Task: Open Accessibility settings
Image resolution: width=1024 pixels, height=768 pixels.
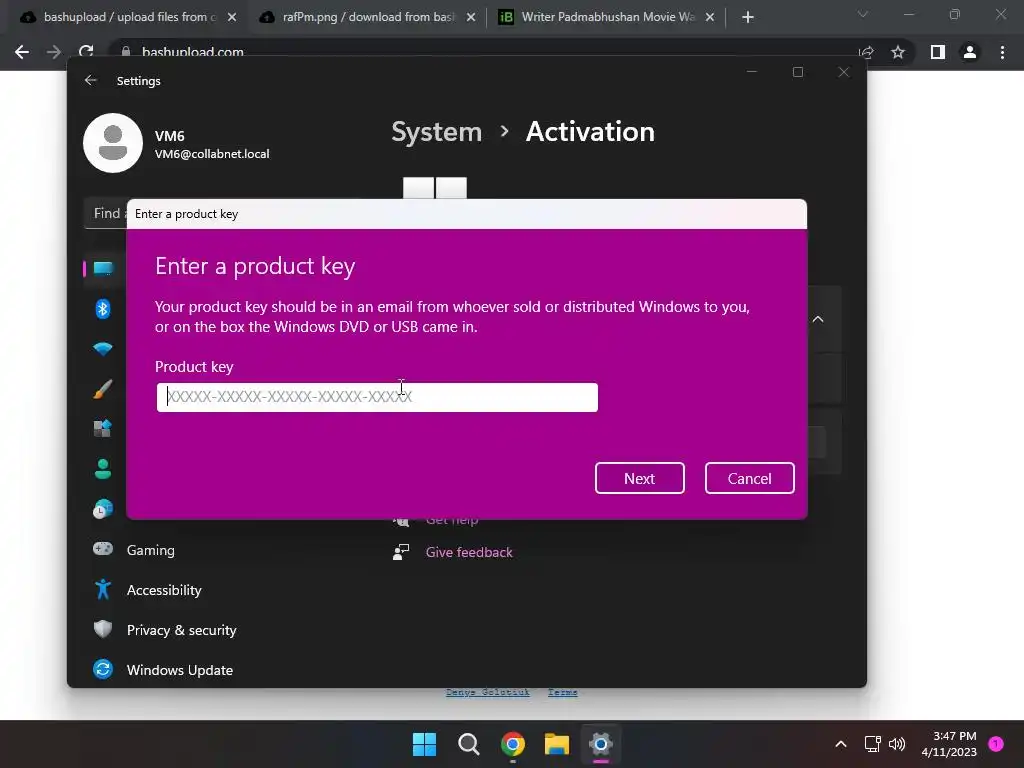Action: pos(164,590)
